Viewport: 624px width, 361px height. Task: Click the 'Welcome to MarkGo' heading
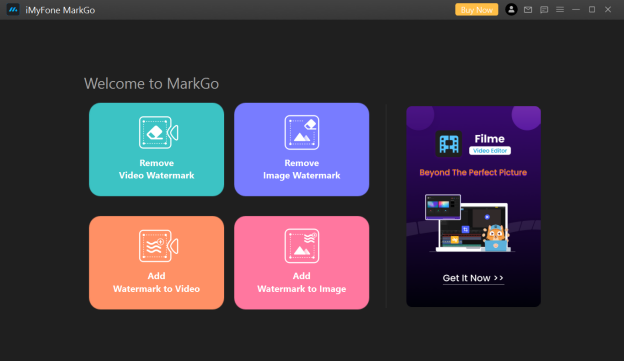(x=151, y=84)
